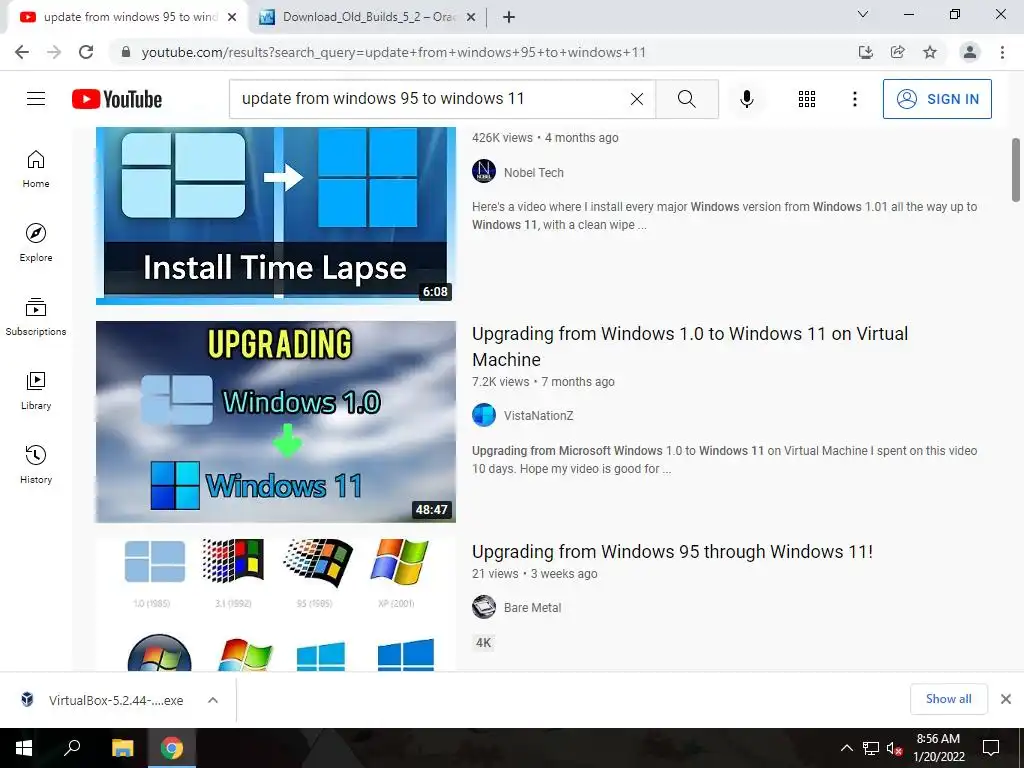Click the magnifier search button
The width and height of the screenshot is (1024, 768).
(x=687, y=99)
